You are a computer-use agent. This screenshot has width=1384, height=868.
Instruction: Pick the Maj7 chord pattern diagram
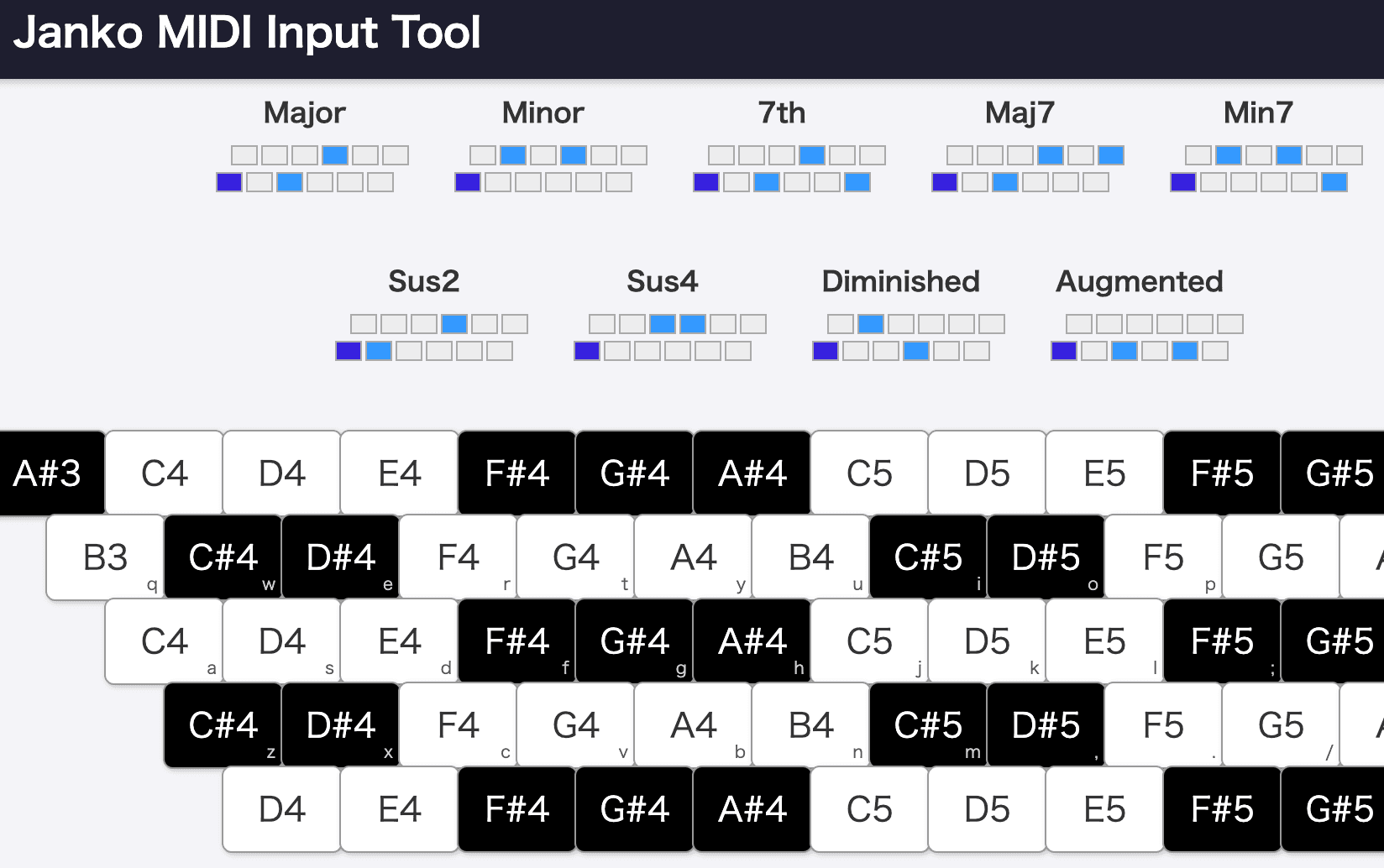click(1028, 169)
